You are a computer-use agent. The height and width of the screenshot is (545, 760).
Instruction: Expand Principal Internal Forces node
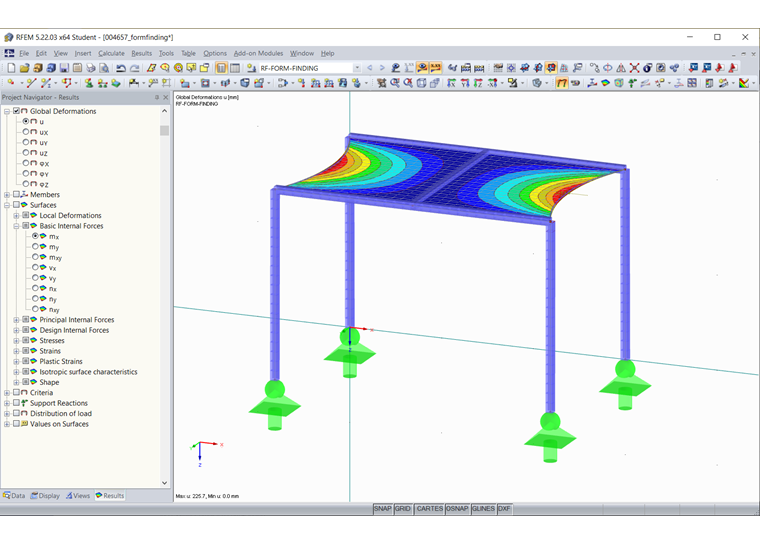16,320
